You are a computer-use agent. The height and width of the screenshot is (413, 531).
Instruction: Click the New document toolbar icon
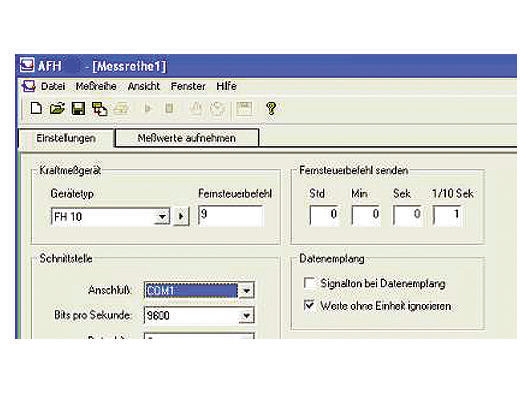point(36,109)
